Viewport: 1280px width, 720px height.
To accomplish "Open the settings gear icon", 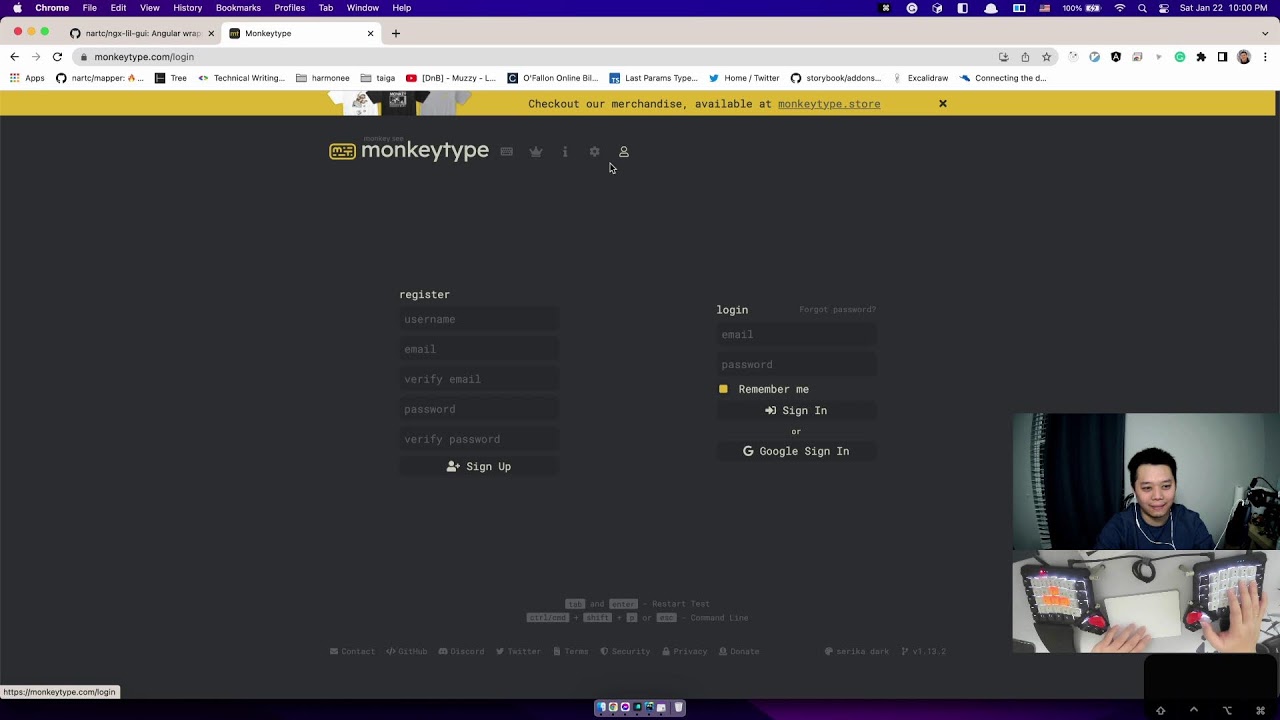I will 594,152.
